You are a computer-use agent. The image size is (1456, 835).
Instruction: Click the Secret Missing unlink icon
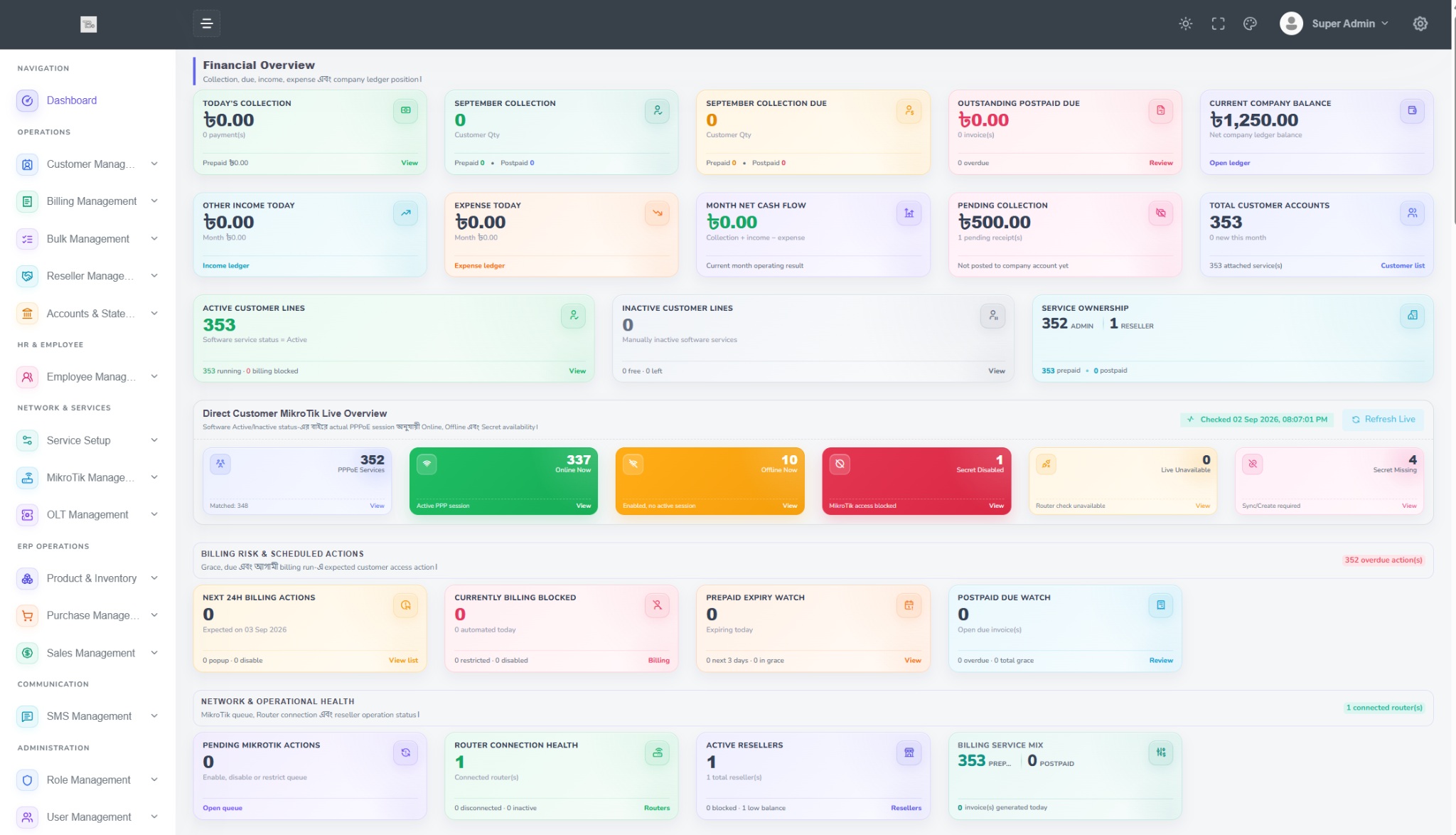tap(1253, 464)
